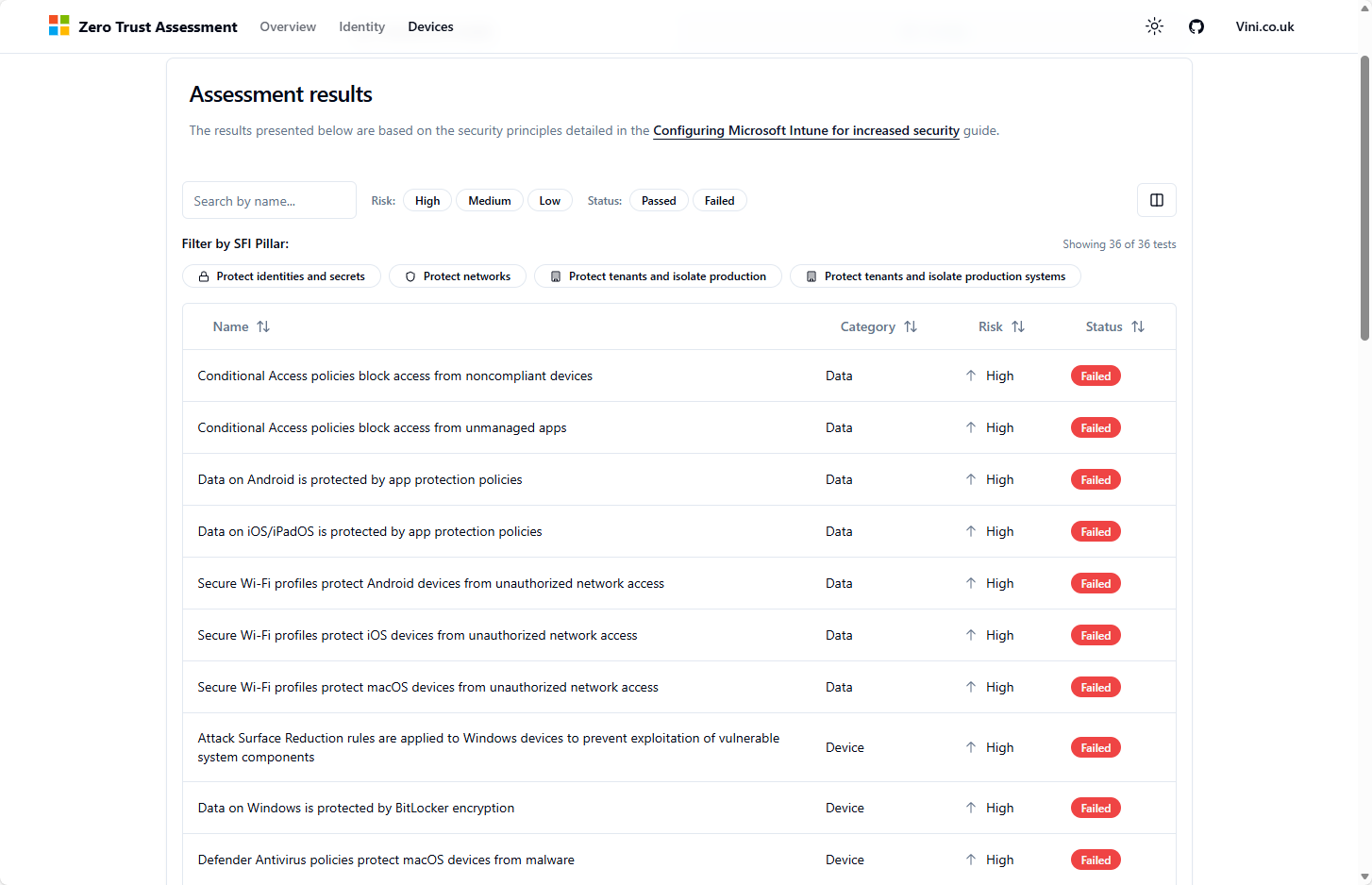
Task: Click the split-column layout icon near the filters
Action: pos(1156,200)
